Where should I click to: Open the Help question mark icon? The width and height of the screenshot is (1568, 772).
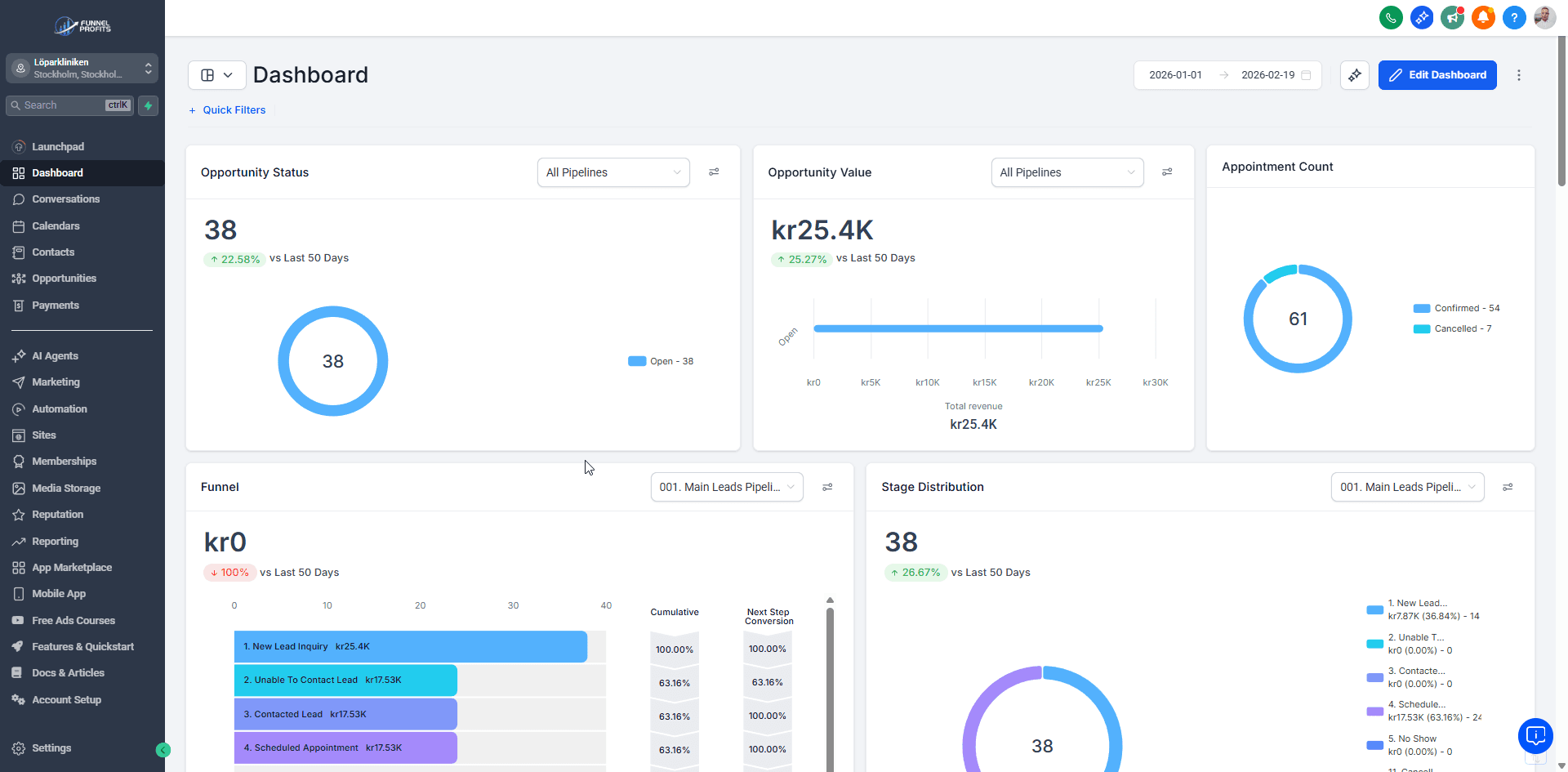tap(1514, 17)
